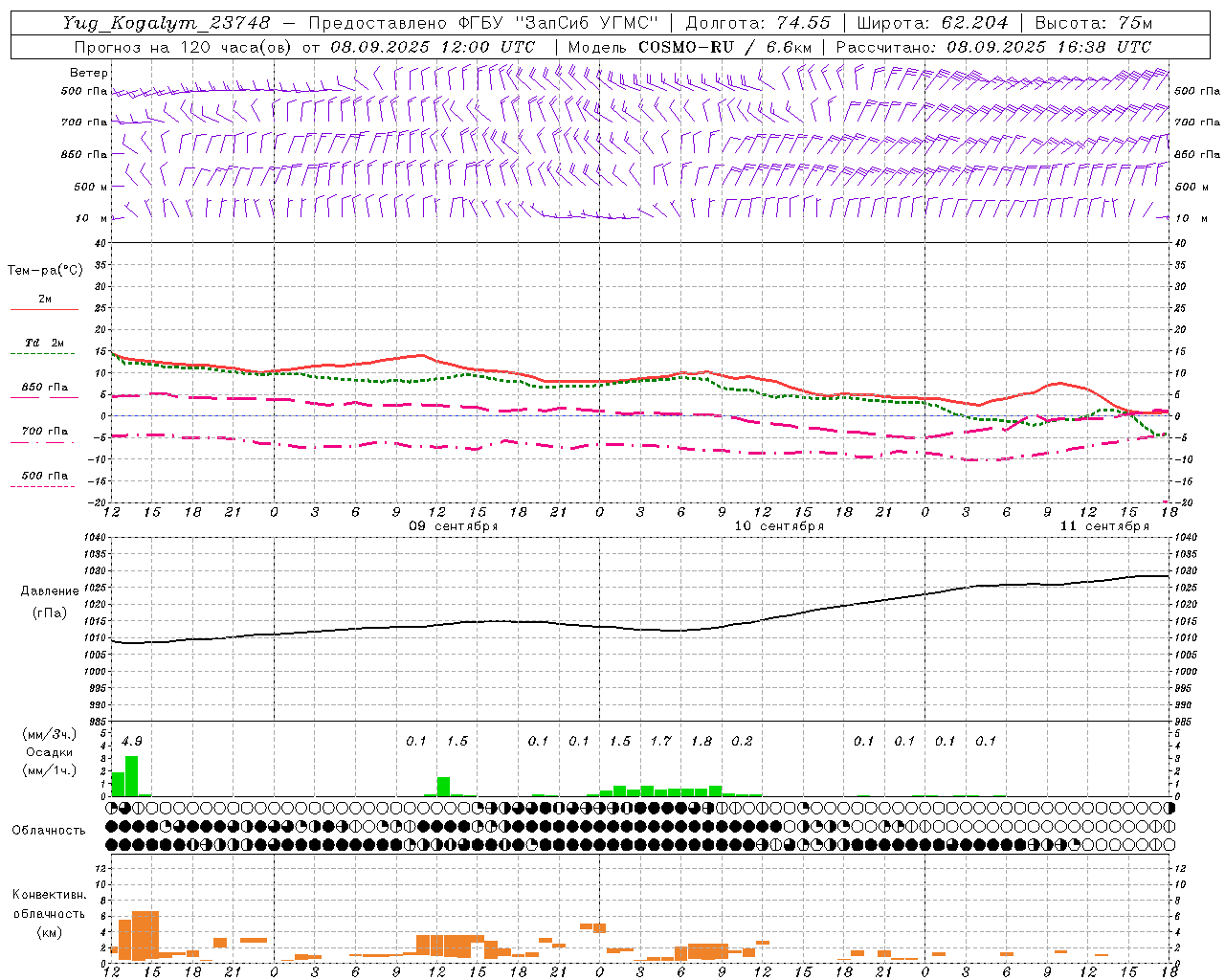Viewport: 1225px width, 980px height.
Task: Click the "09 сентября" date label
Action: click(x=454, y=526)
